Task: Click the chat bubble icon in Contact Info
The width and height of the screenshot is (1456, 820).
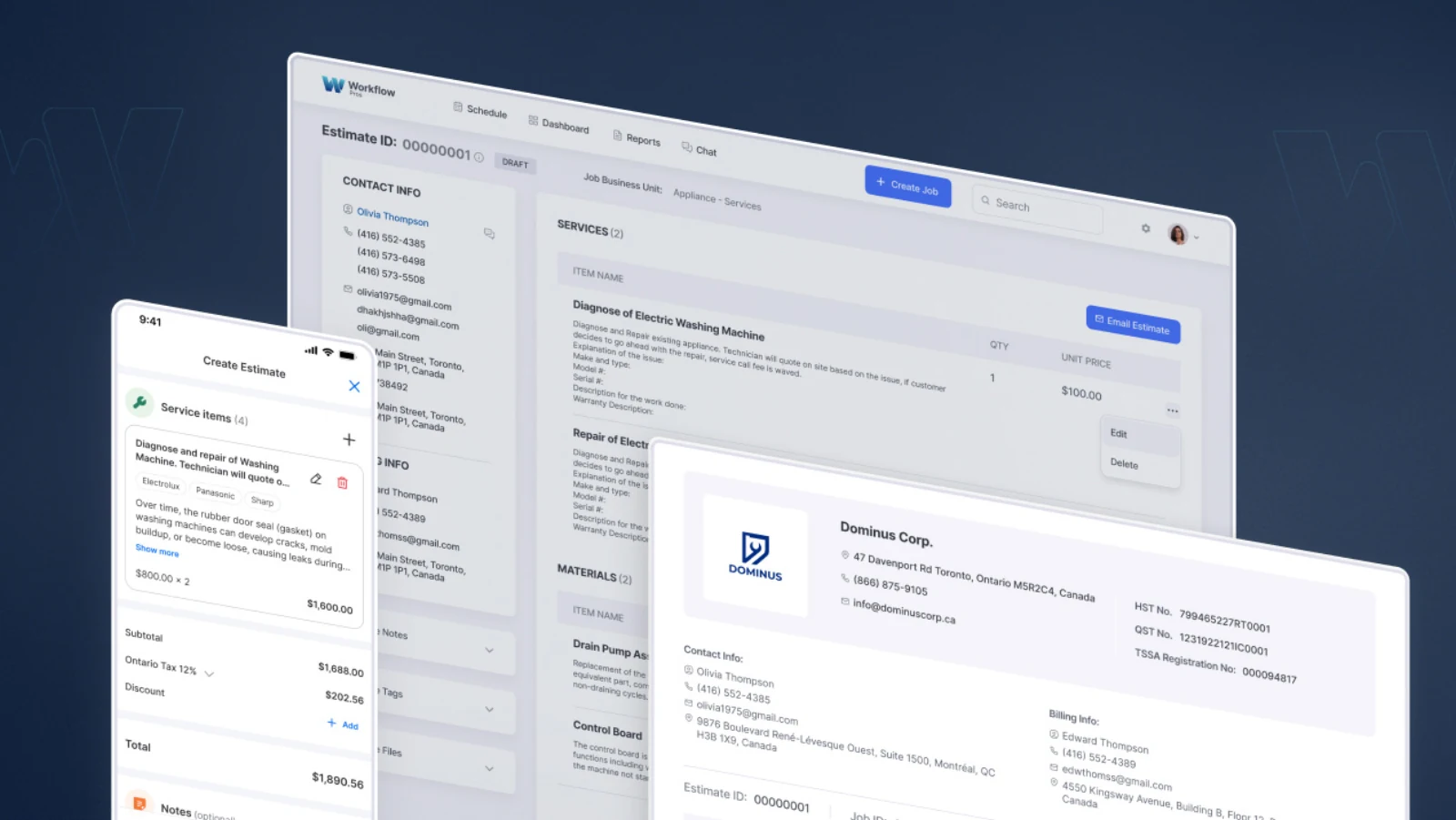Action: click(489, 234)
